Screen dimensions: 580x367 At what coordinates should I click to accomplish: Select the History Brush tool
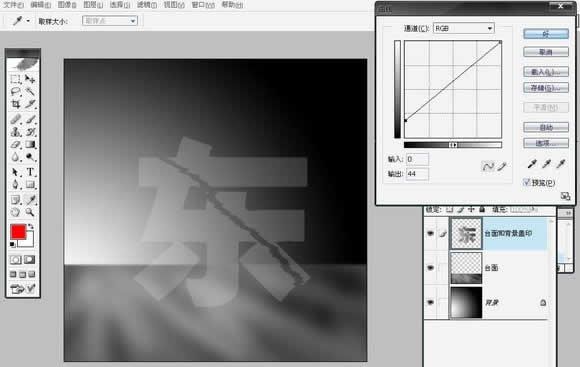[x=30, y=132]
